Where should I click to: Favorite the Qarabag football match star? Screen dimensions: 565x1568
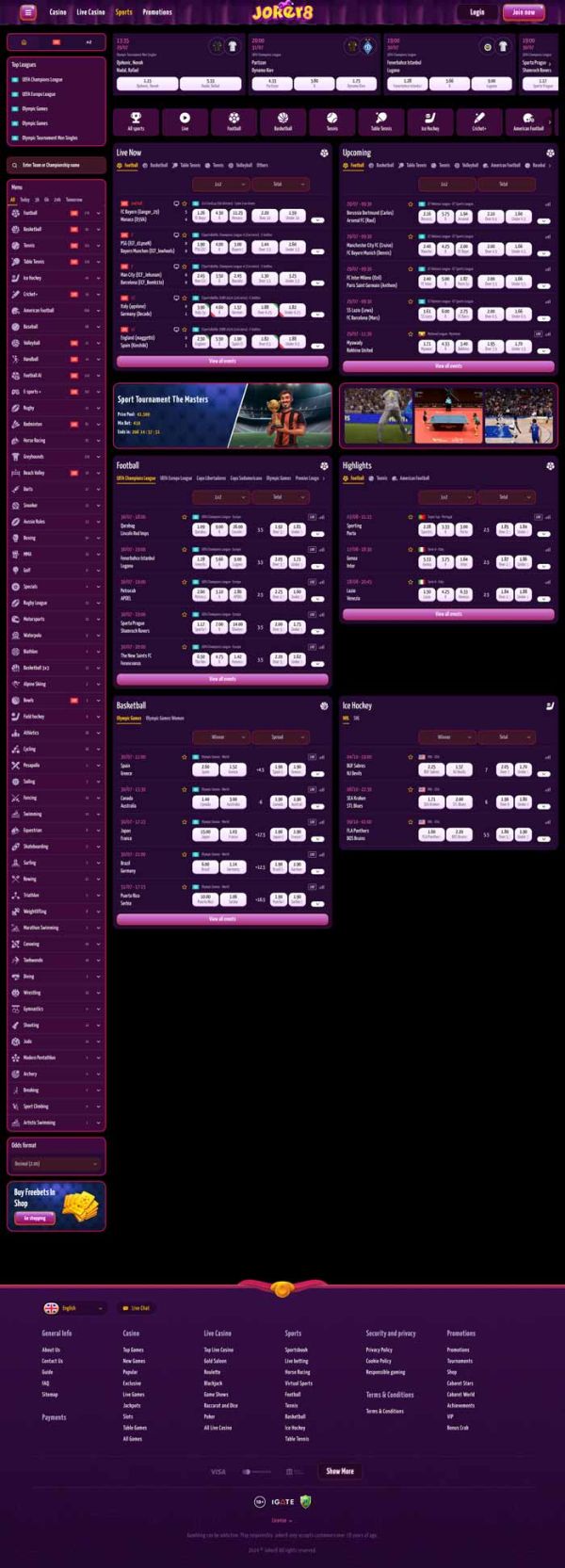[x=185, y=516]
